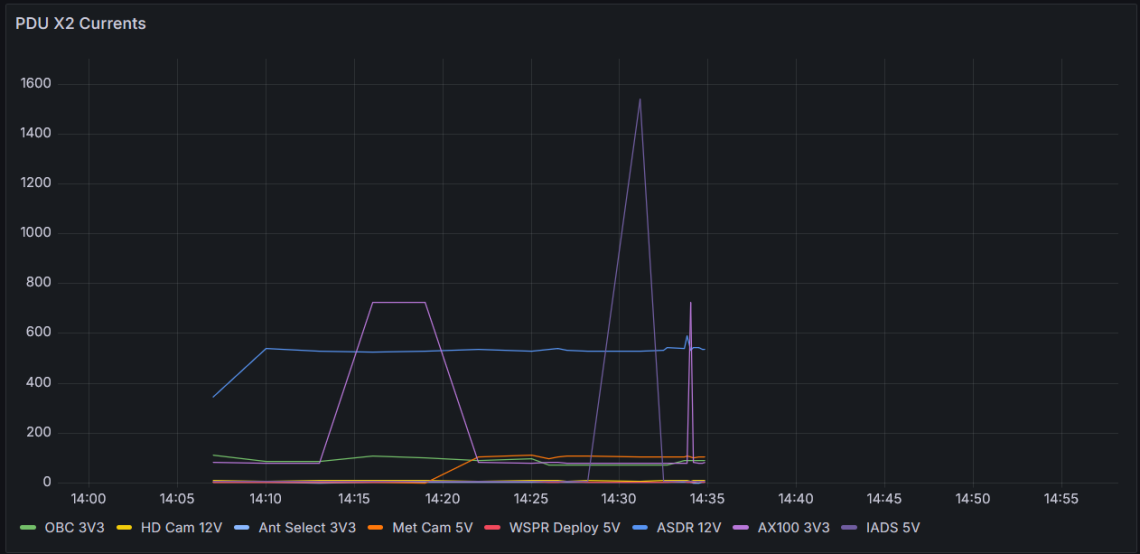Click the 400 y-axis label
Image resolution: width=1140 pixels, height=554 pixels.
[39, 383]
